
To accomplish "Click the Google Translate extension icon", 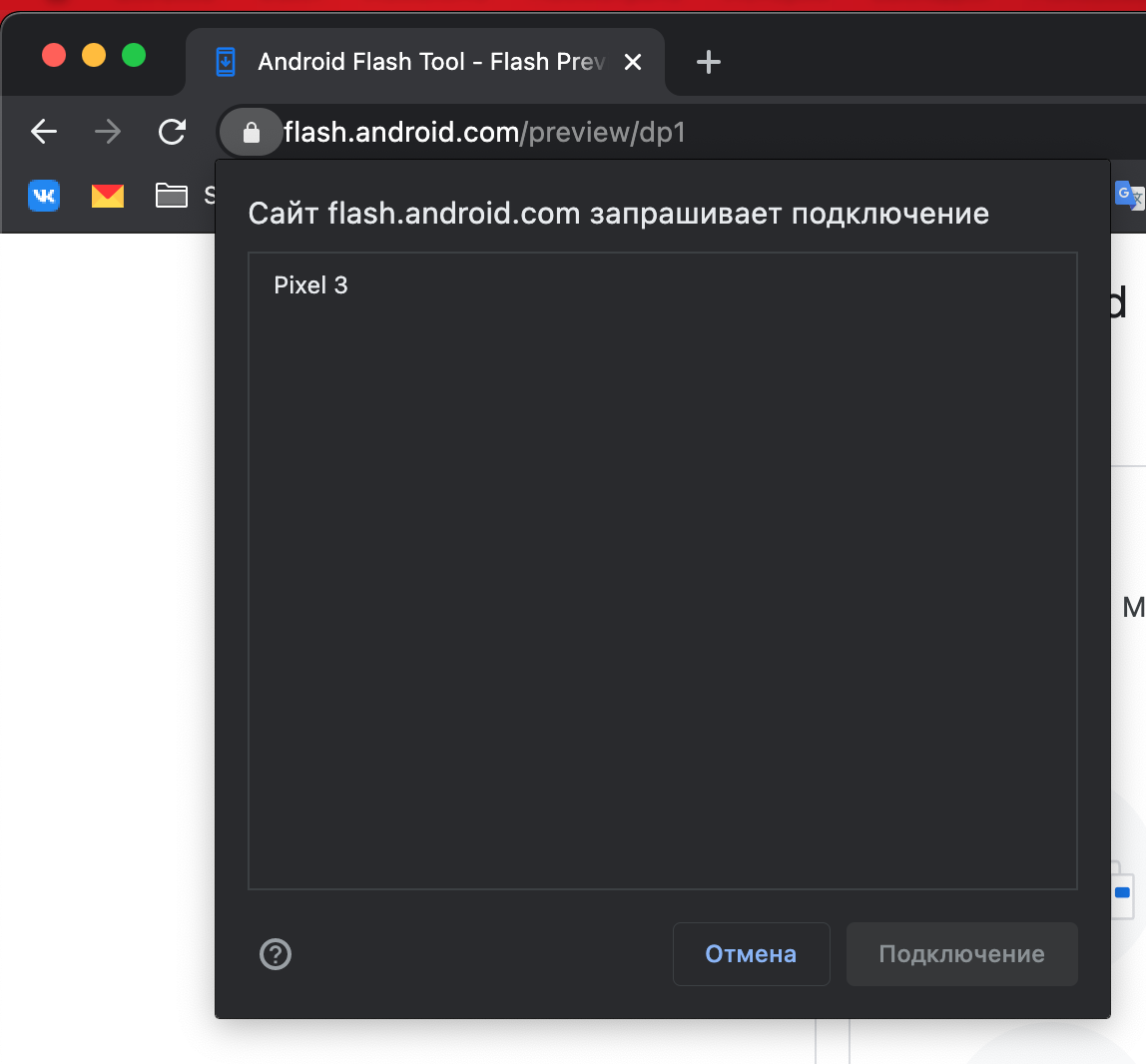I will click(x=1128, y=195).
